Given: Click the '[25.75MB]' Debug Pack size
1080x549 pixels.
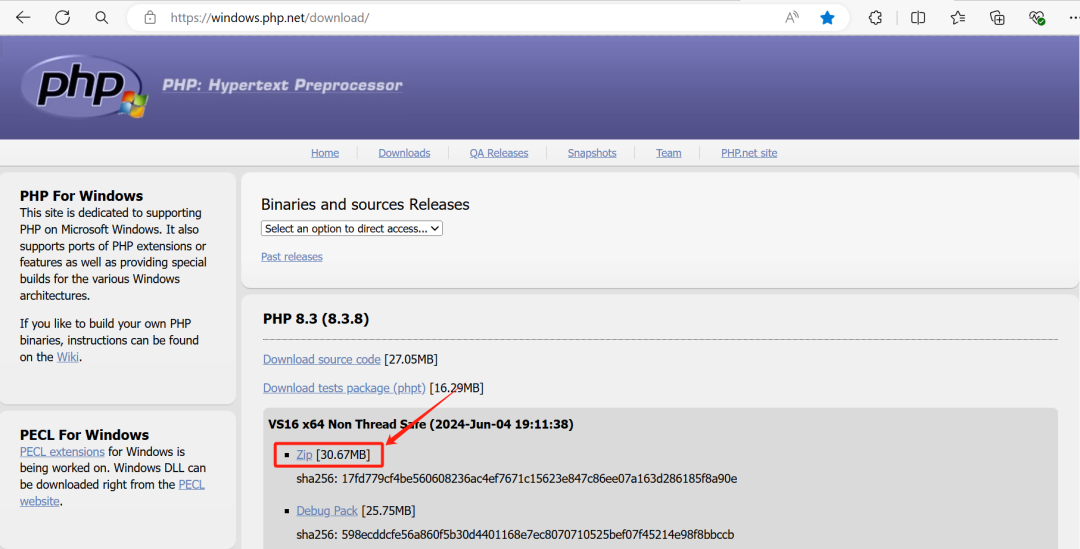Looking at the screenshot, I should pyautogui.click(x=388, y=511).
